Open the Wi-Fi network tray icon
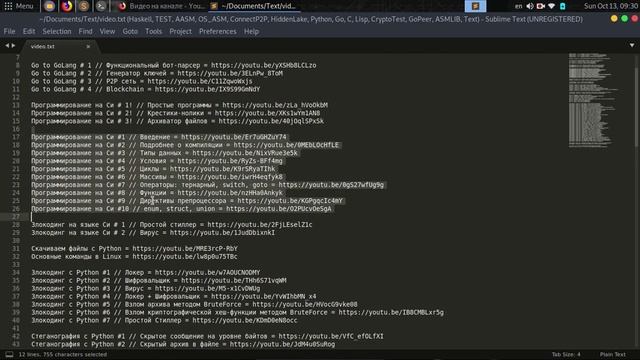 (x=551, y=6)
